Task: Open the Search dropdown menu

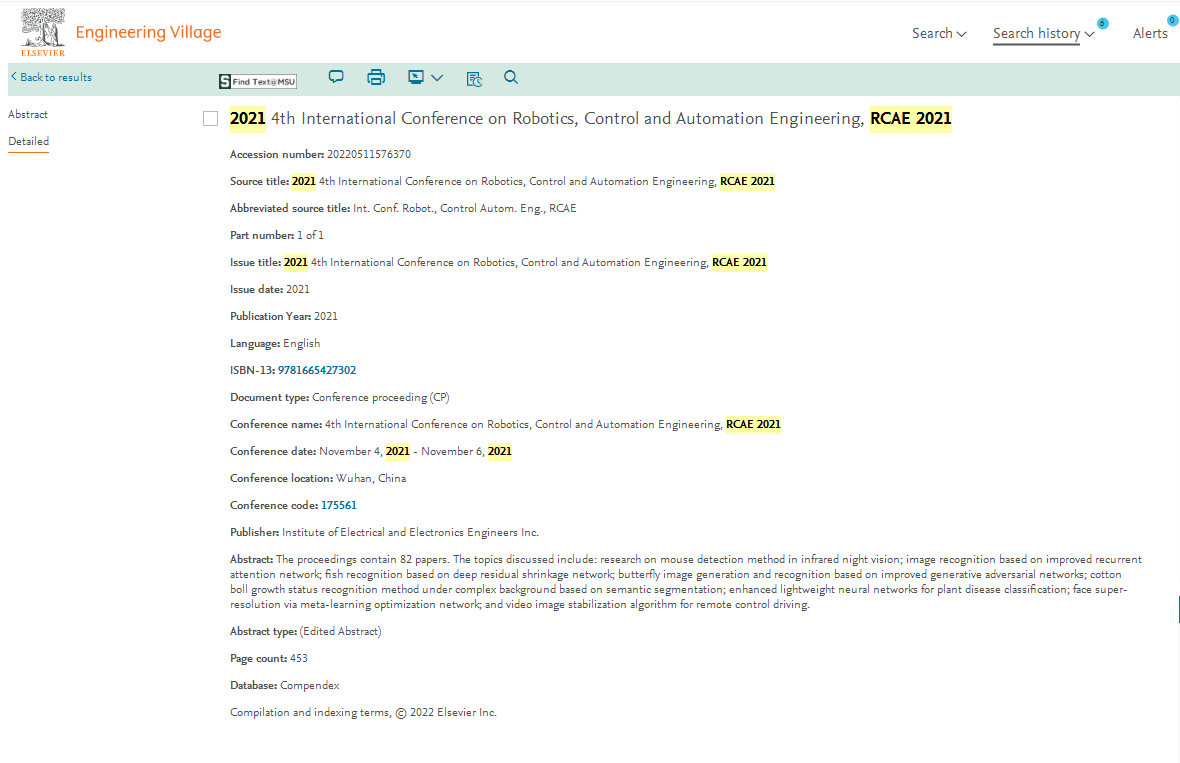Action: (939, 33)
